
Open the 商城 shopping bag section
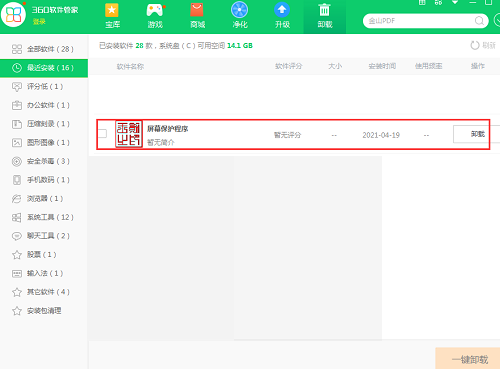(197, 16)
